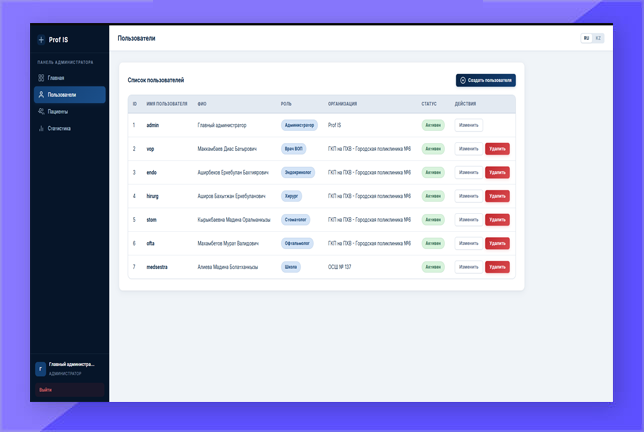Open Пациенты via its sidebar icon

click(41, 112)
